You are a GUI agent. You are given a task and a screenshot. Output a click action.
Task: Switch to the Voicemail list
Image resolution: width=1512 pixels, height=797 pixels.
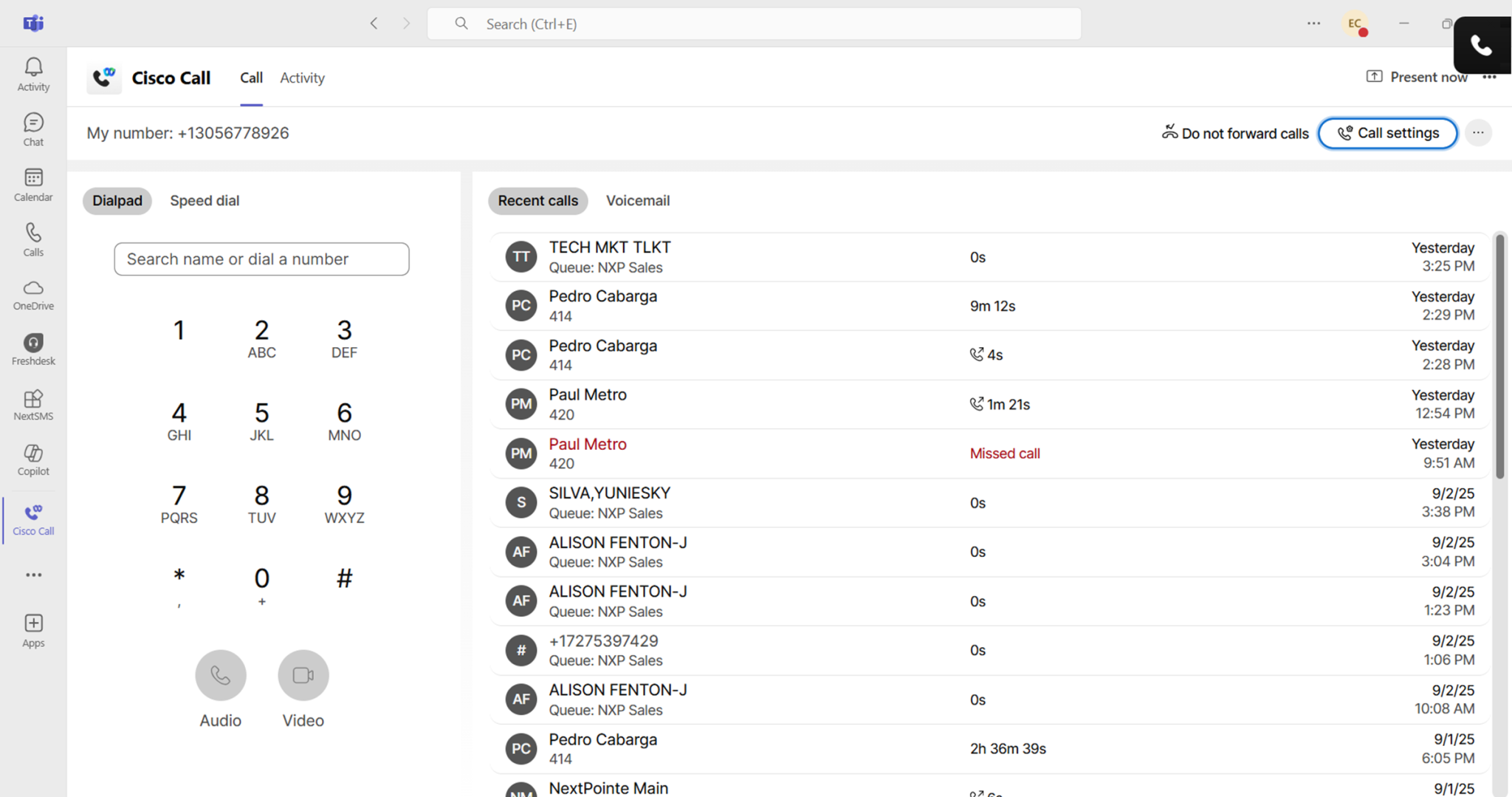(637, 201)
